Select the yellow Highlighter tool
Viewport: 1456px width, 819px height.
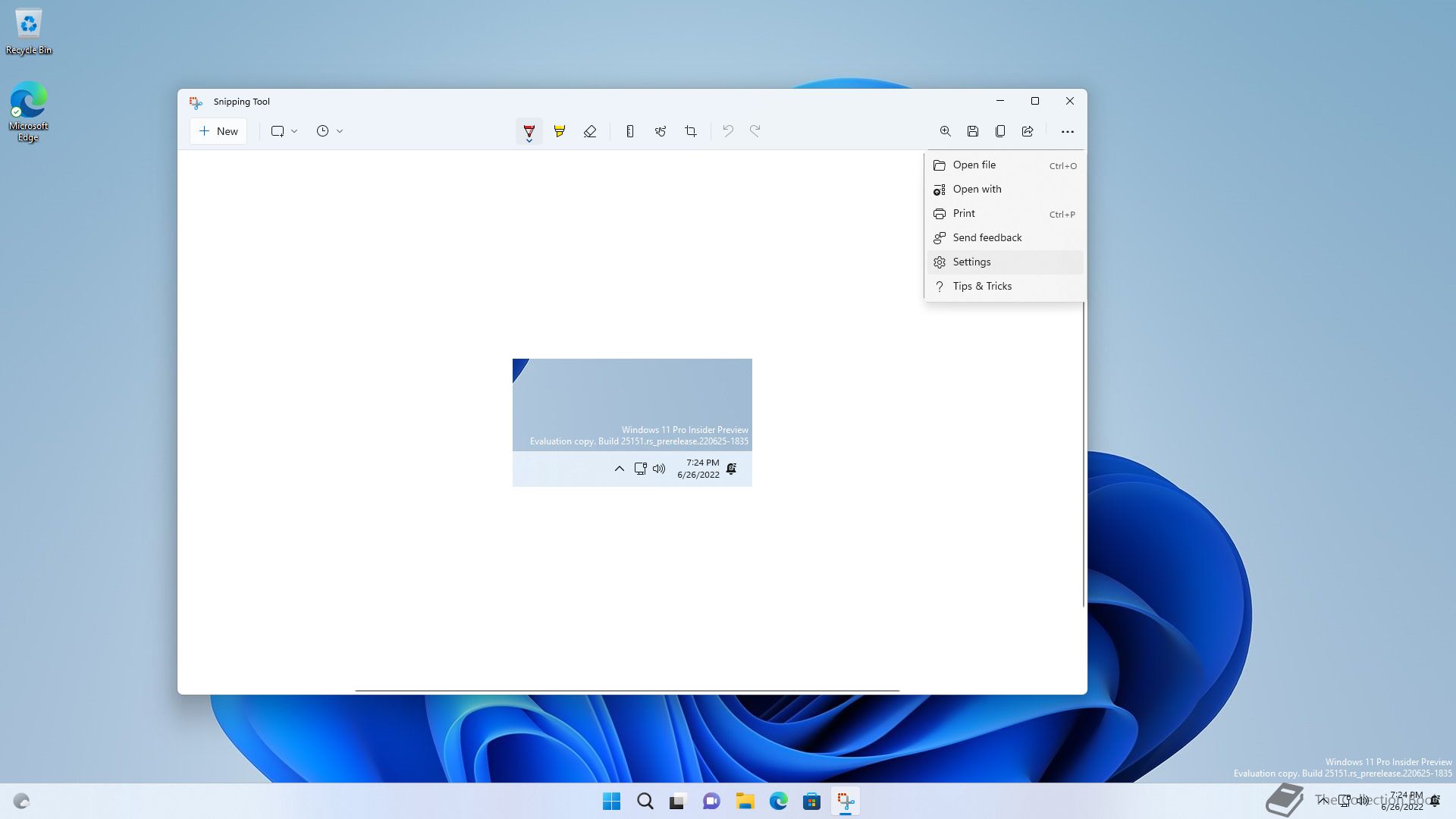click(560, 131)
